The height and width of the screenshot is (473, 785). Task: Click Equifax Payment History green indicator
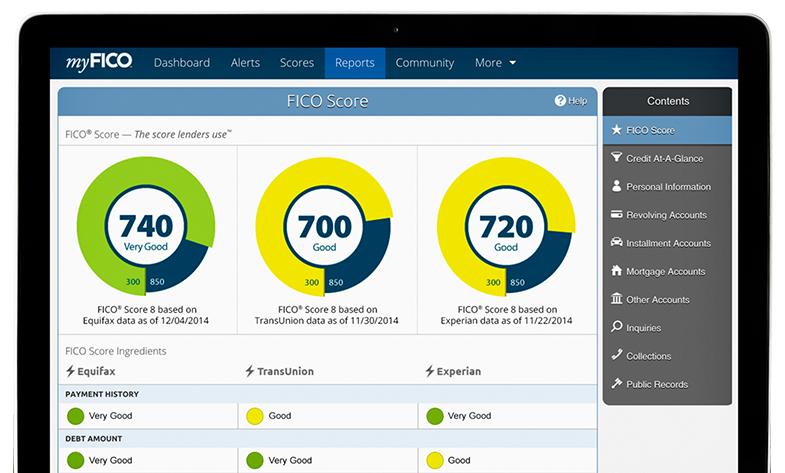(76, 416)
